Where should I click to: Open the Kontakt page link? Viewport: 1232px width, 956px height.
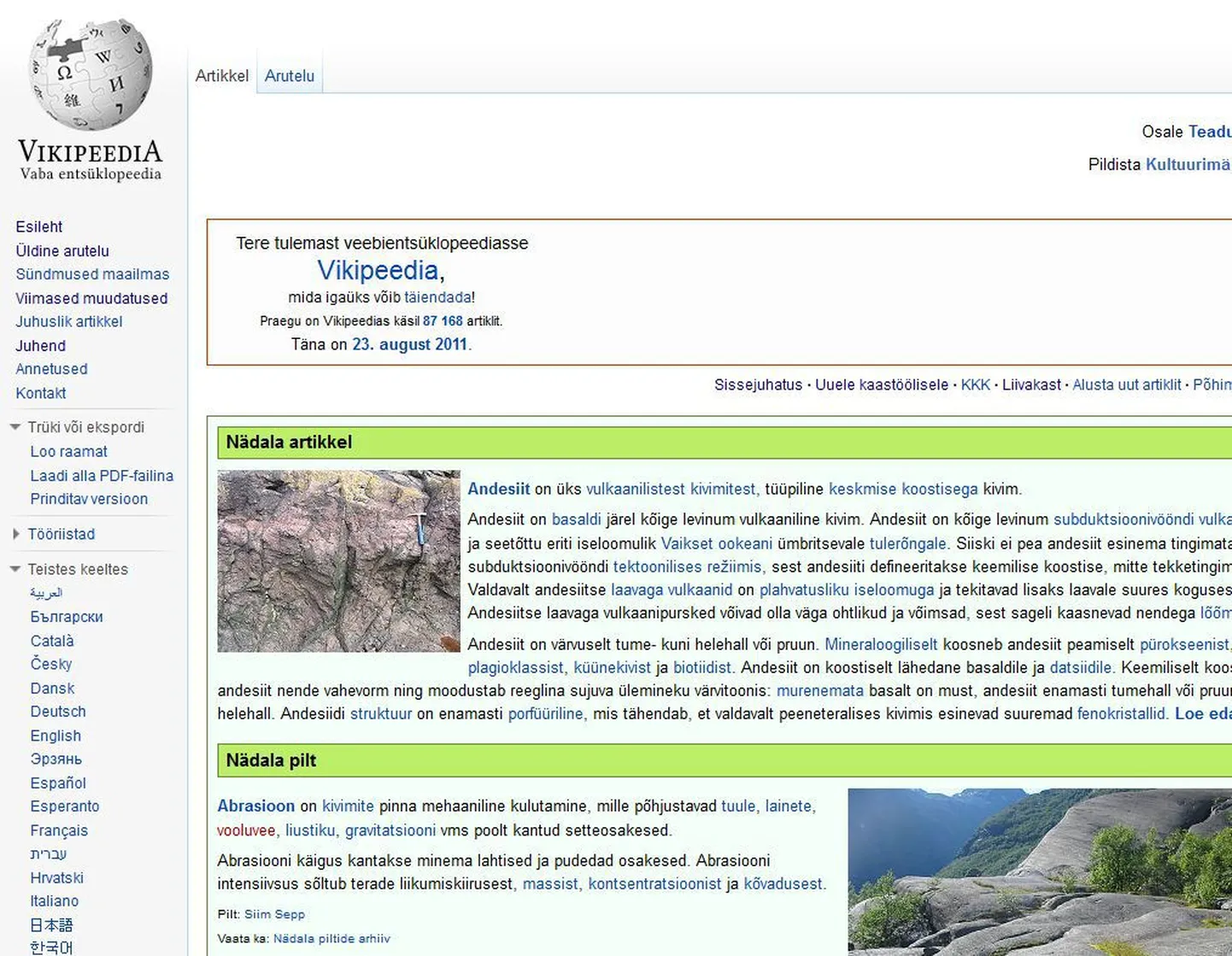41,393
